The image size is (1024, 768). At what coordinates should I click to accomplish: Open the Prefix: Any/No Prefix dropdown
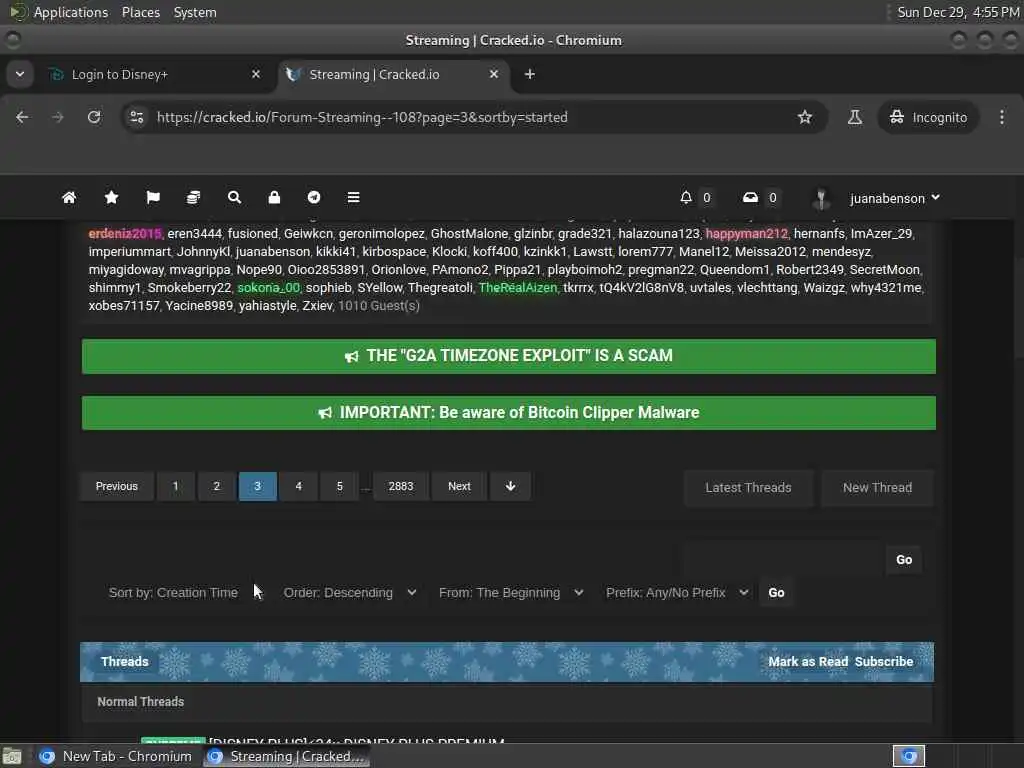coord(677,592)
